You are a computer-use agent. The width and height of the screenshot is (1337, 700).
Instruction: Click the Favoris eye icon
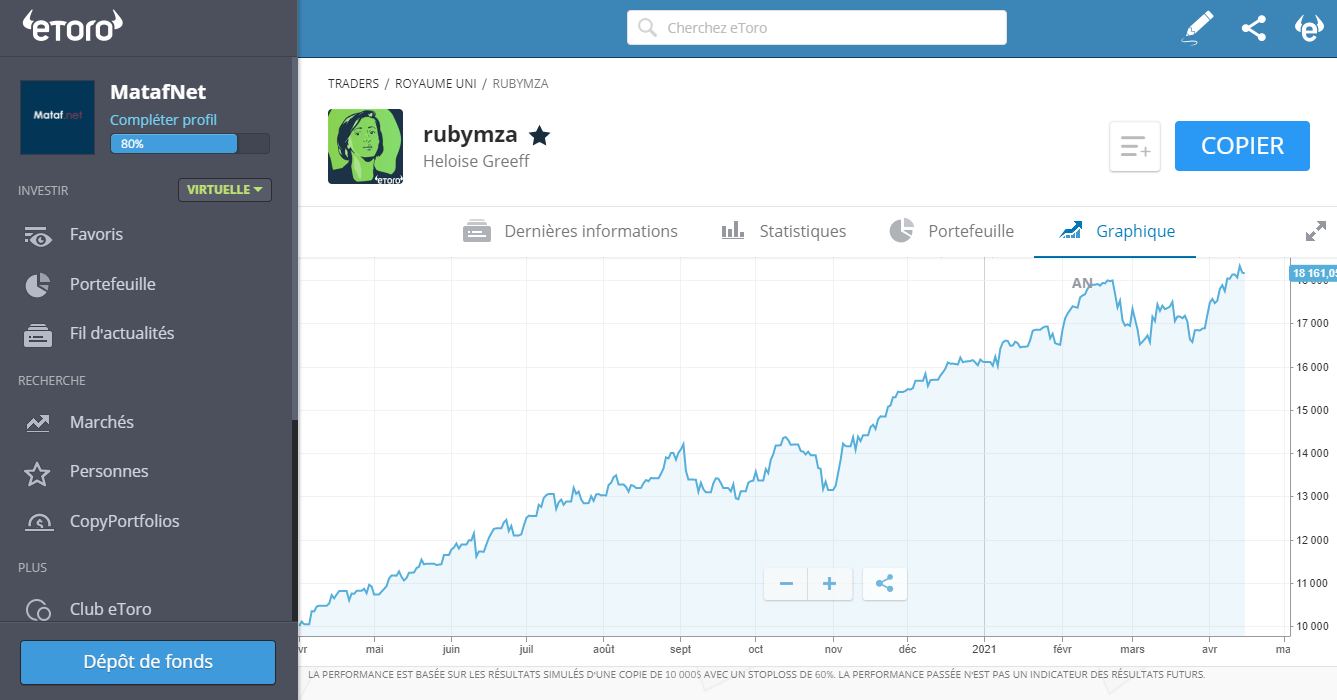point(38,236)
